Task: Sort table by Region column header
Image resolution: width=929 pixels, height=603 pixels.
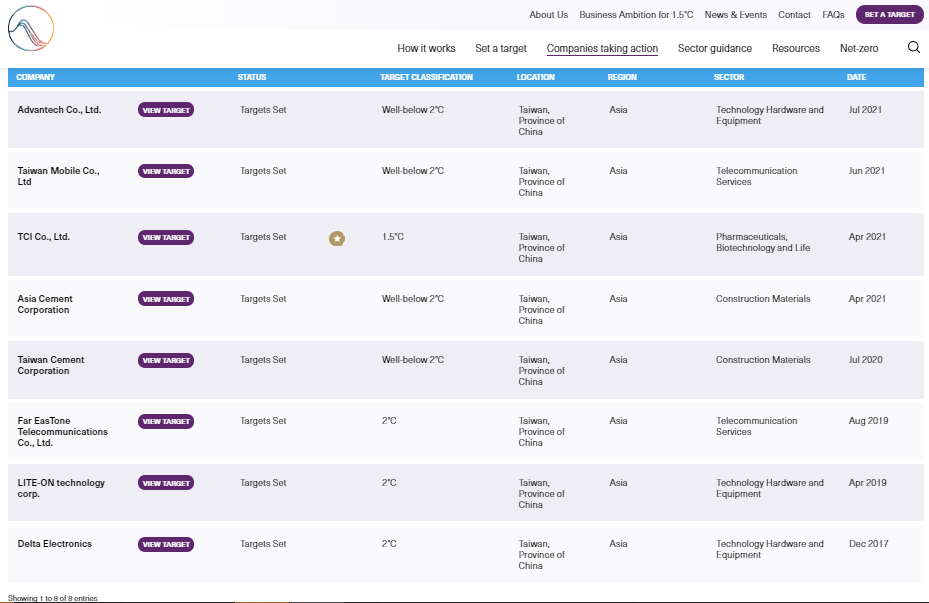Action: point(622,77)
